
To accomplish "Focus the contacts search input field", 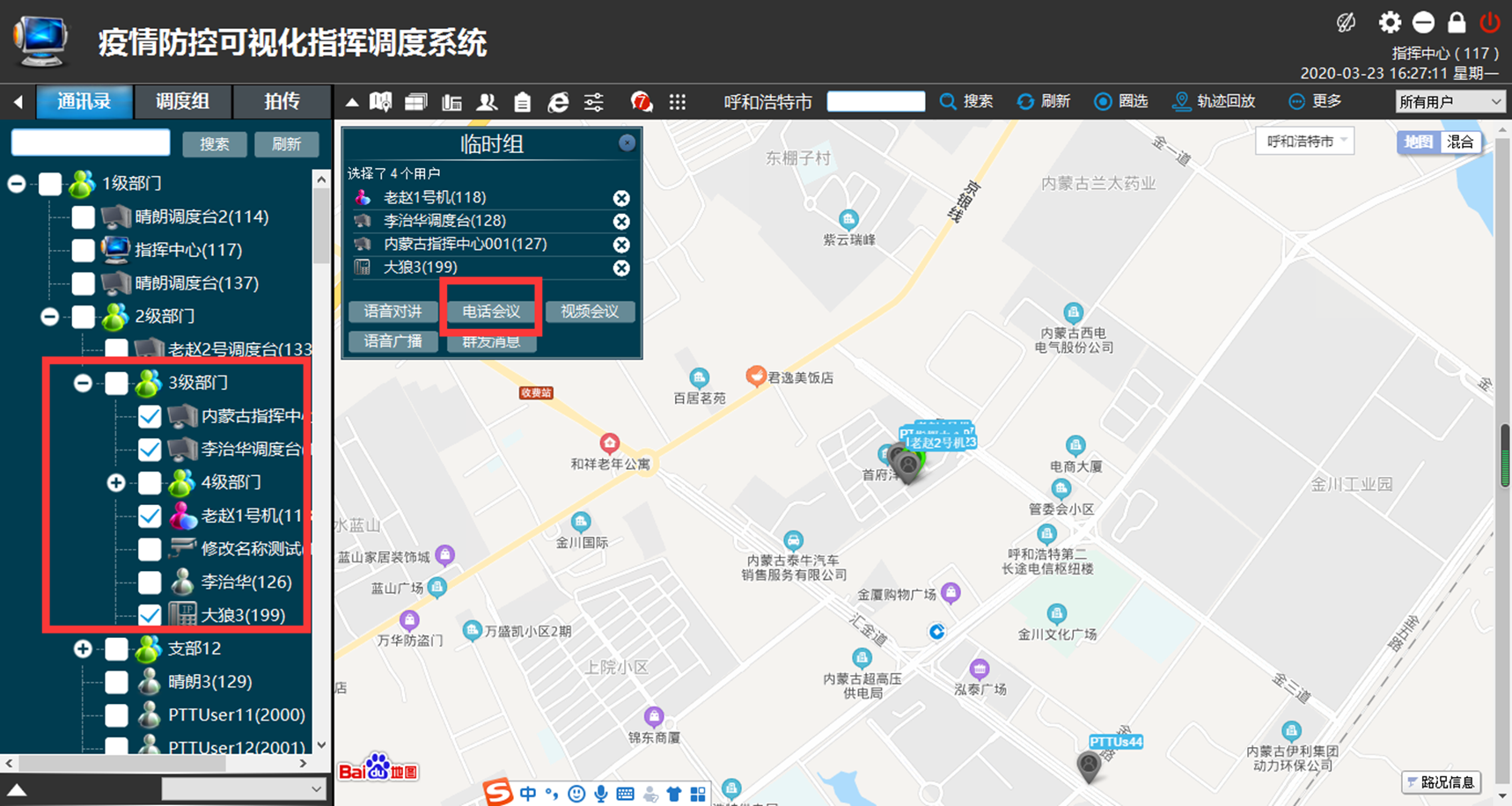I will tap(91, 143).
